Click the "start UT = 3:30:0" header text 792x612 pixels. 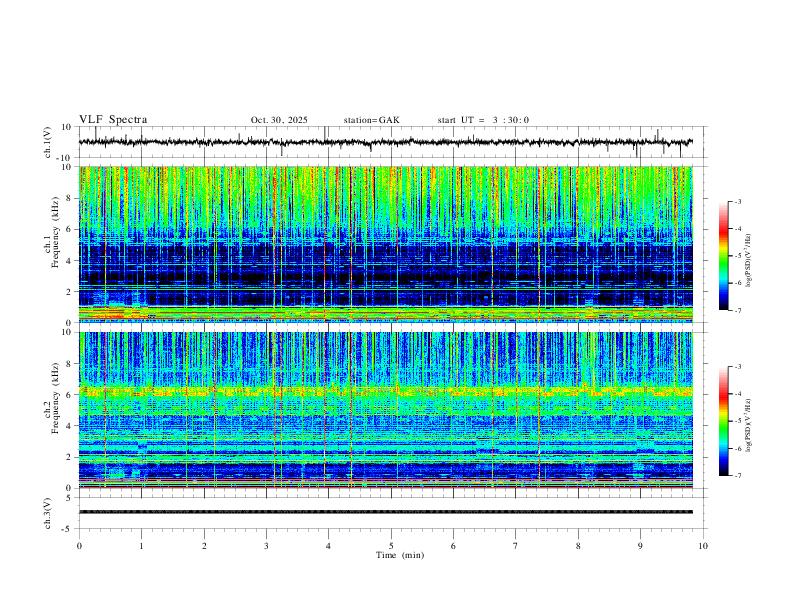click(483, 120)
